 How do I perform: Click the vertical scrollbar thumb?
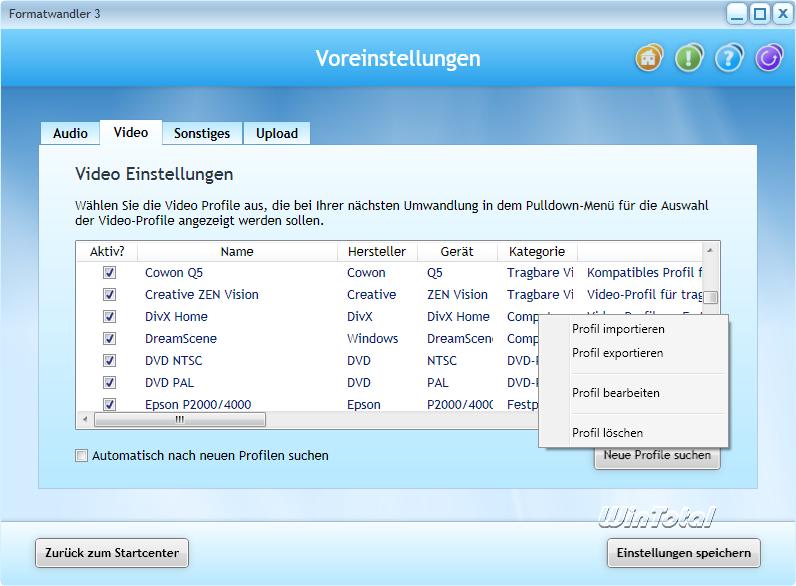tap(710, 298)
